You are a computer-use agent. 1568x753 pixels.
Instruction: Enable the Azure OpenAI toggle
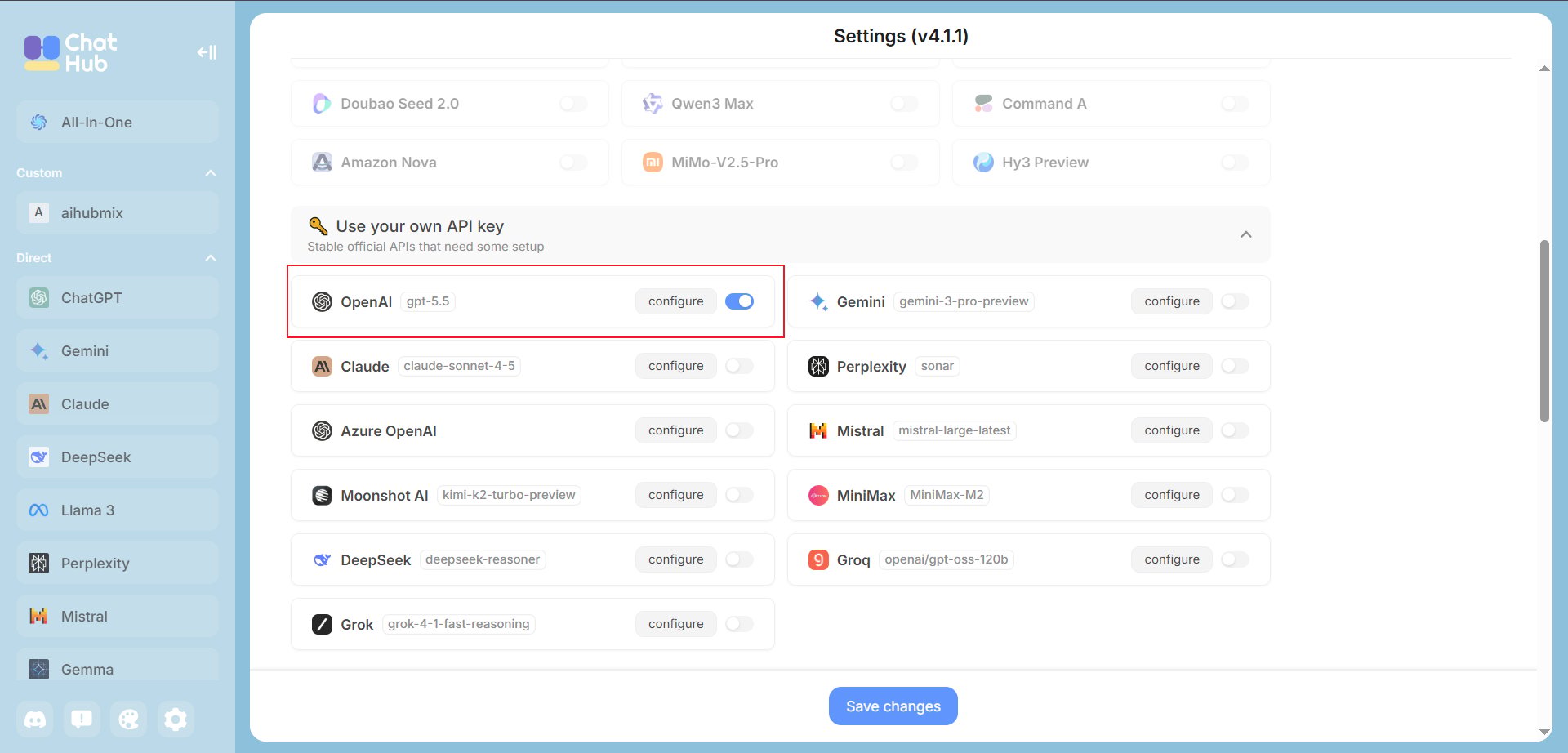[739, 430]
